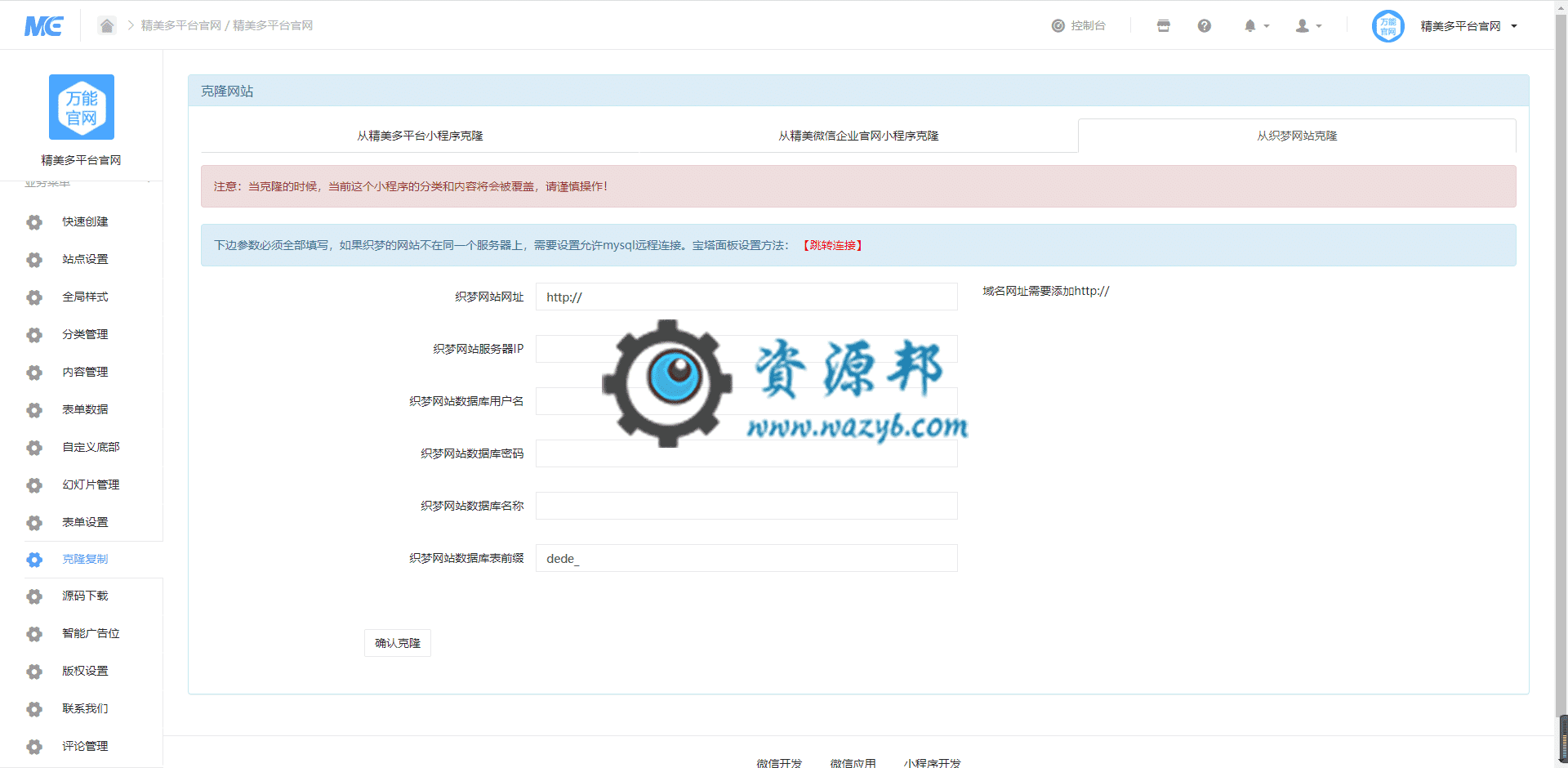The width and height of the screenshot is (1568, 768).
Task: Open 幻灯片管理 menu item
Action: [91, 484]
